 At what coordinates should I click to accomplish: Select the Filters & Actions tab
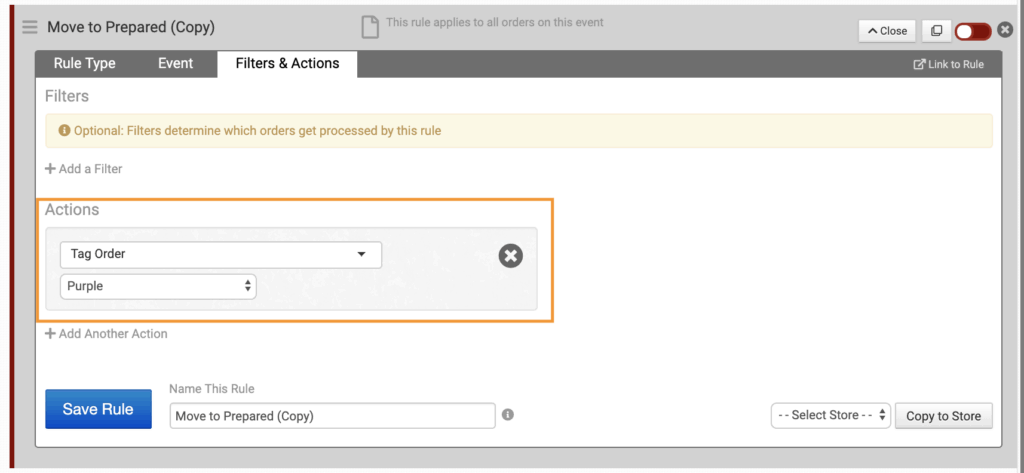coord(287,63)
